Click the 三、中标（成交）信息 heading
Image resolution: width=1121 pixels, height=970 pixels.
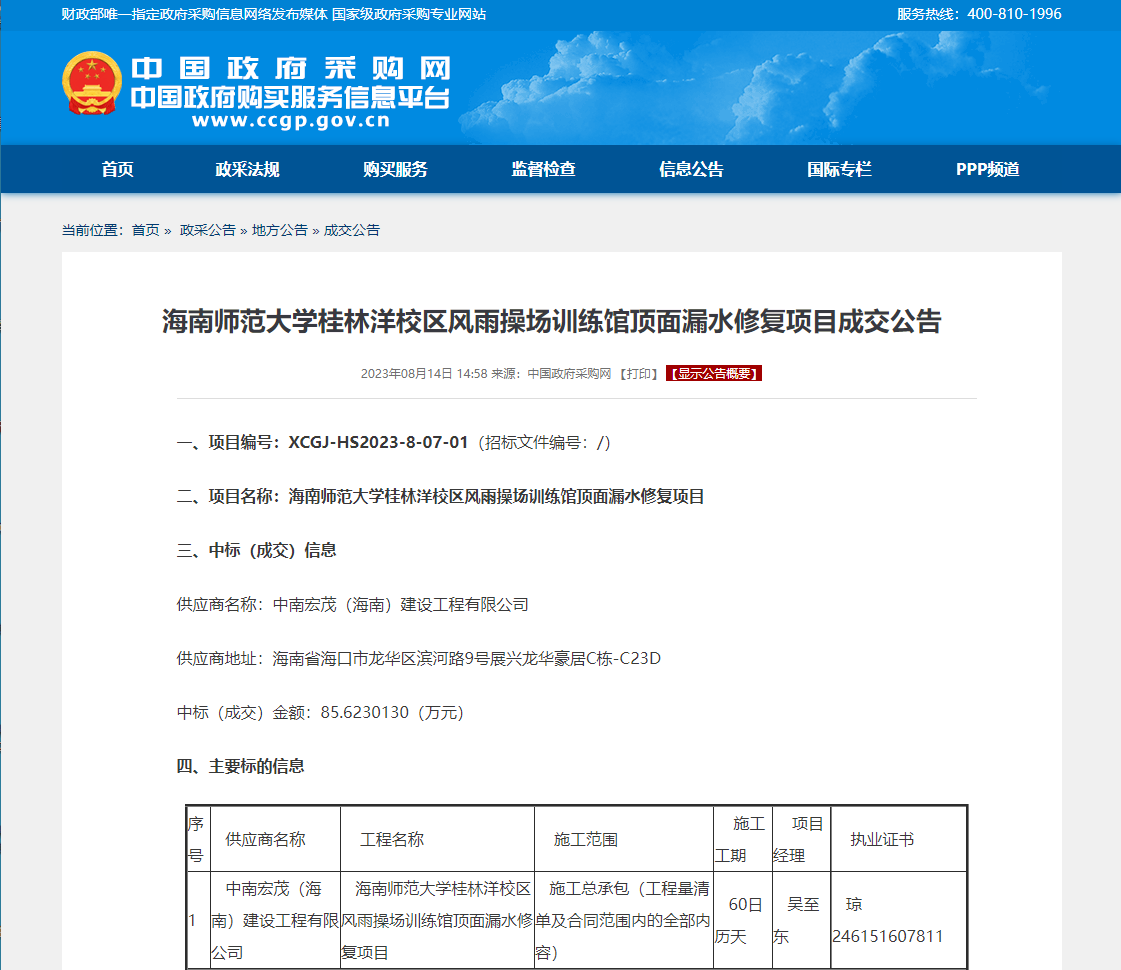tap(257, 550)
